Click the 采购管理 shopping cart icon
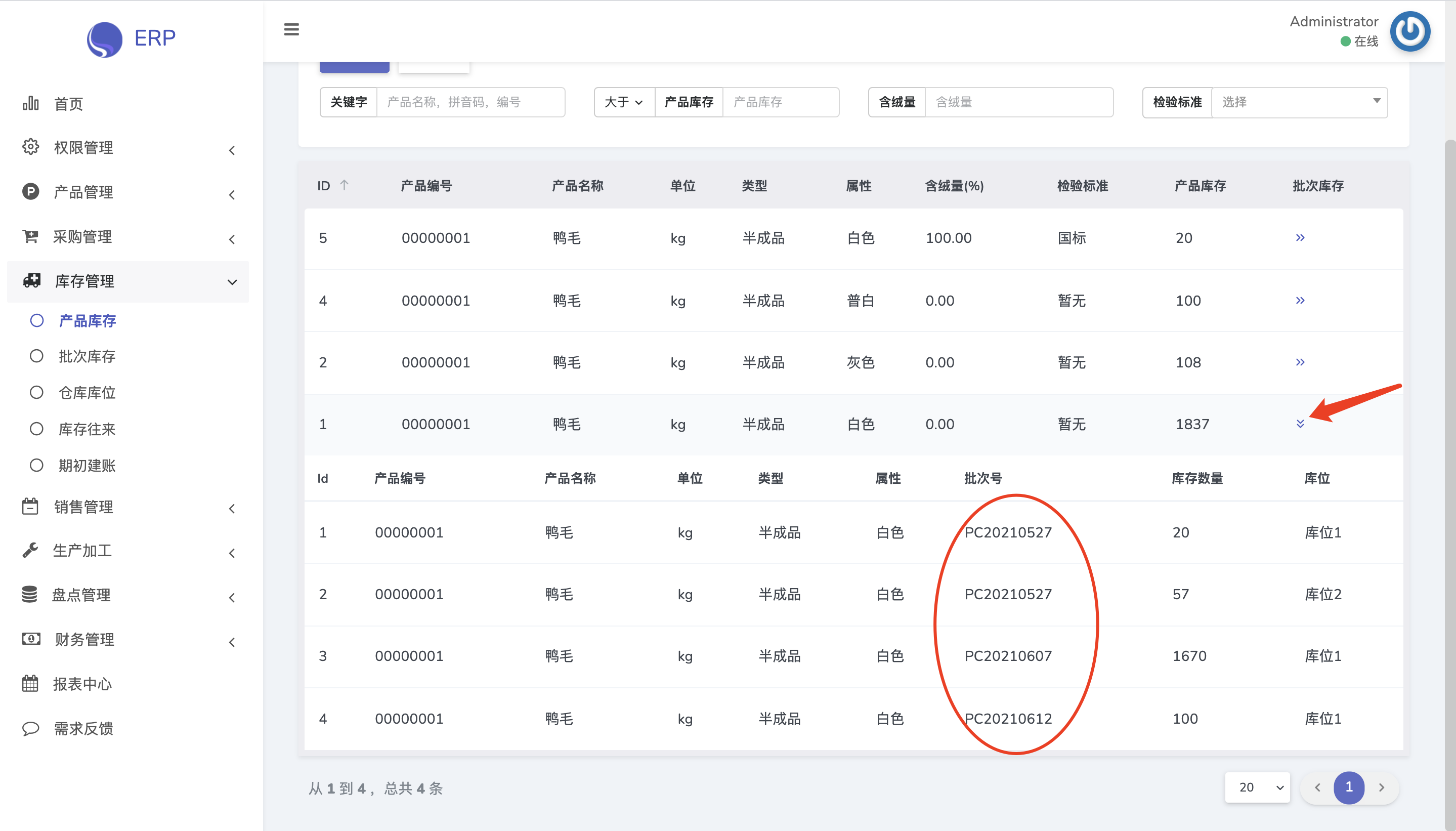Viewport: 1456px width, 831px height. pos(31,236)
